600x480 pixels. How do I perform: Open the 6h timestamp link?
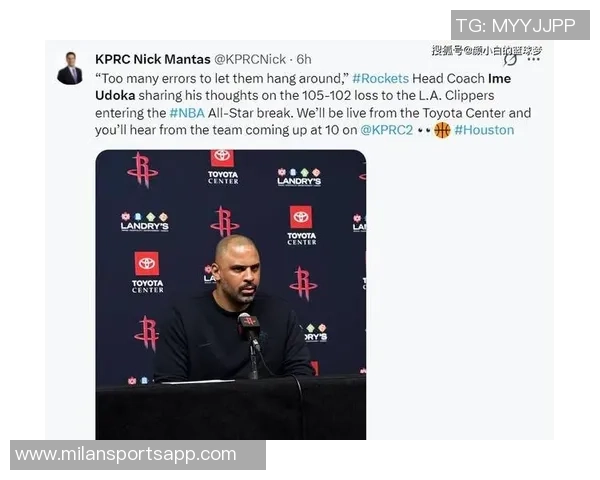click(x=304, y=59)
